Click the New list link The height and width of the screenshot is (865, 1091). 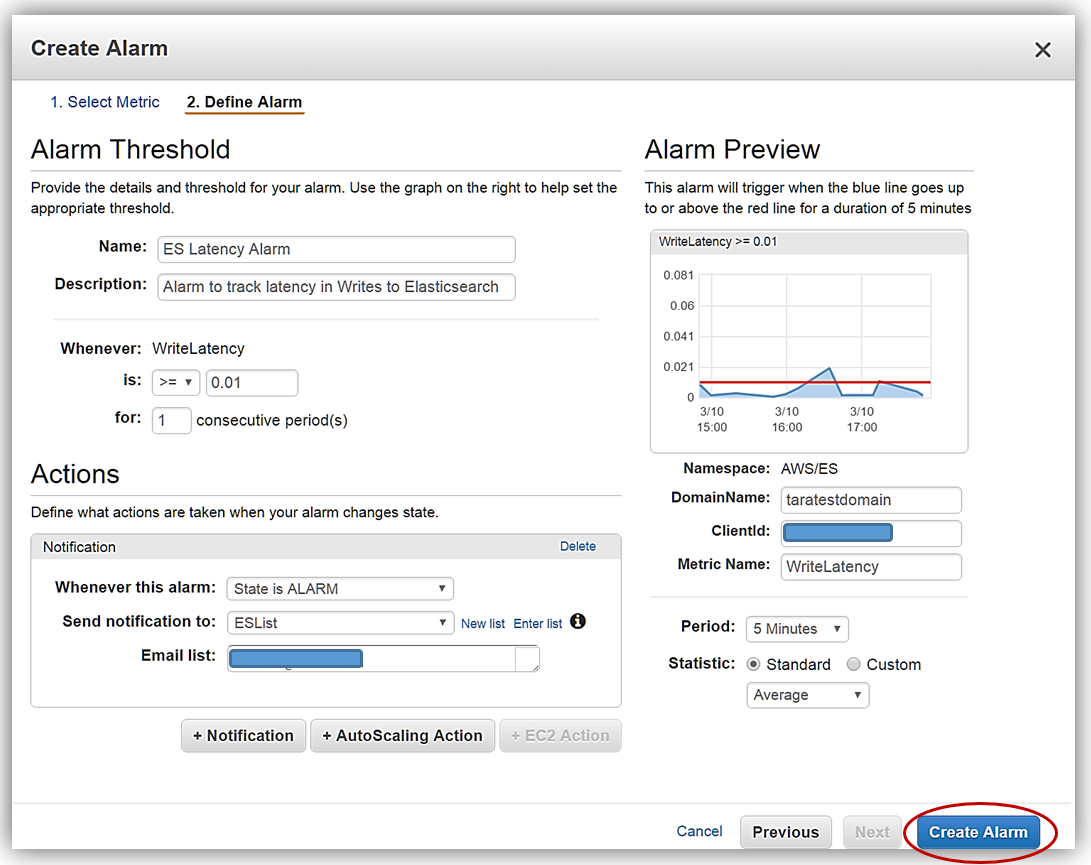(x=482, y=624)
